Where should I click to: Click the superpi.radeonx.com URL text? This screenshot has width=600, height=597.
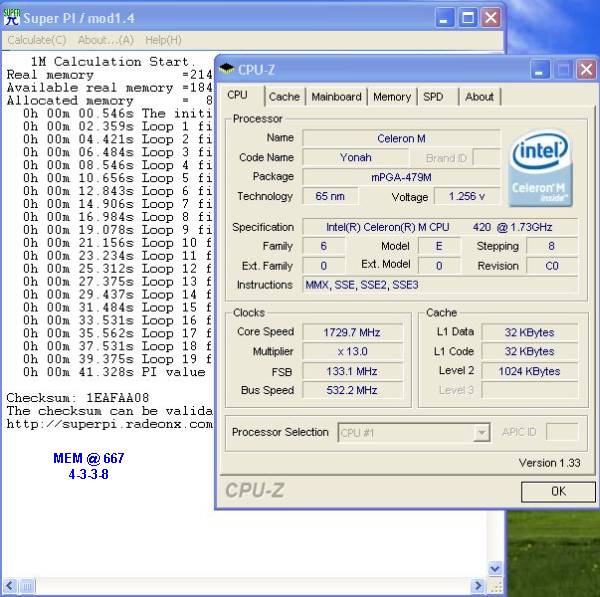pos(109,424)
